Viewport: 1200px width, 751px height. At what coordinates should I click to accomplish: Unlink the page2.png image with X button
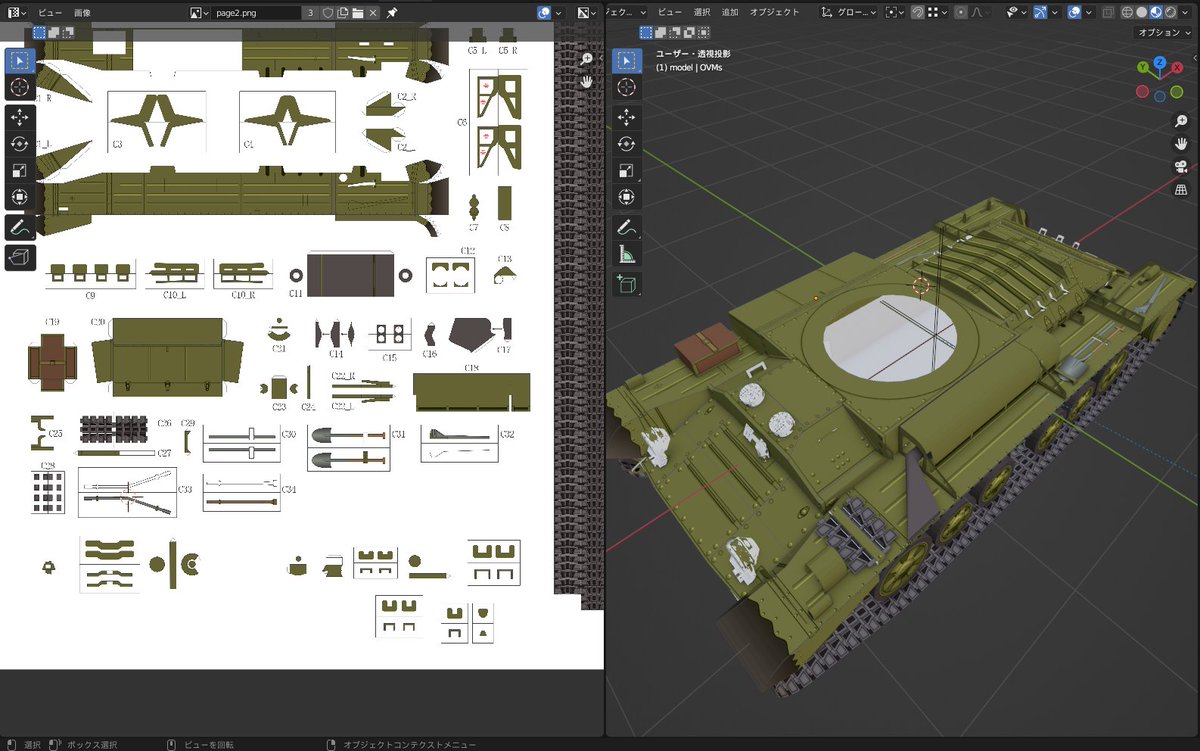click(373, 12)
